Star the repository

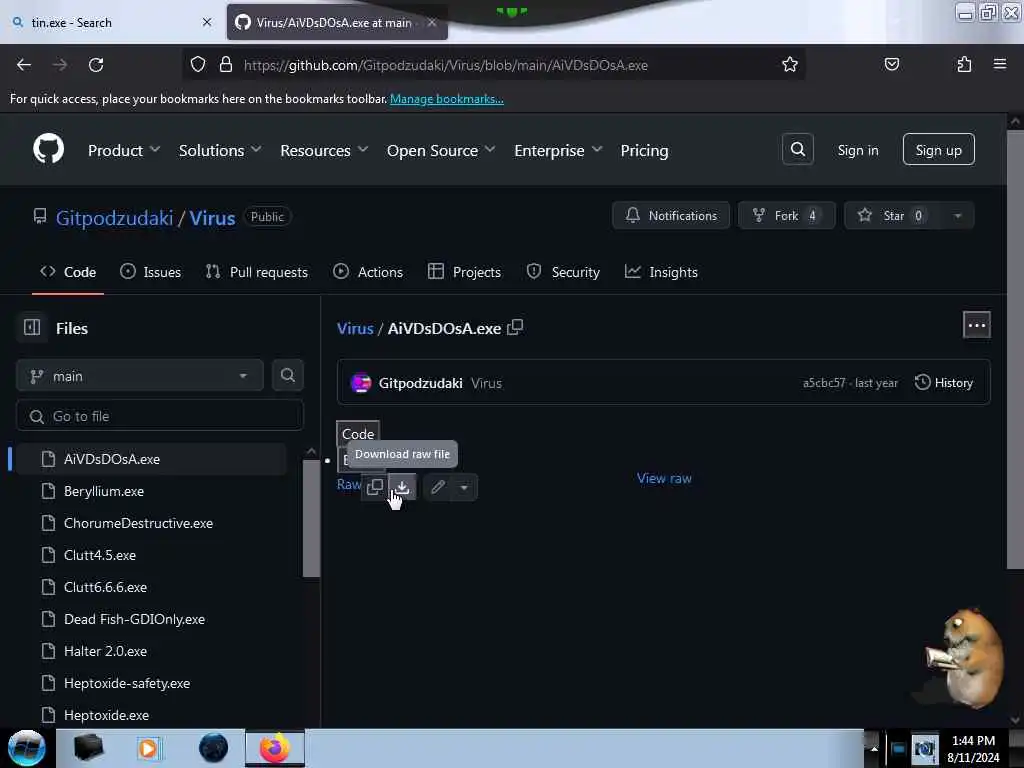coord(893,216)
